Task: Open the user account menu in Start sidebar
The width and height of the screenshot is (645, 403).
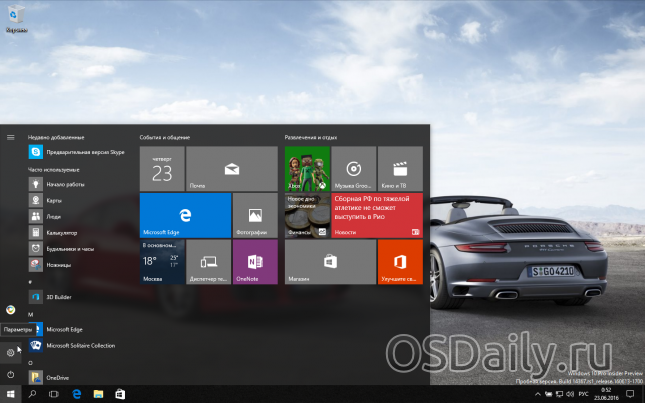Action: tap(10, 309)
